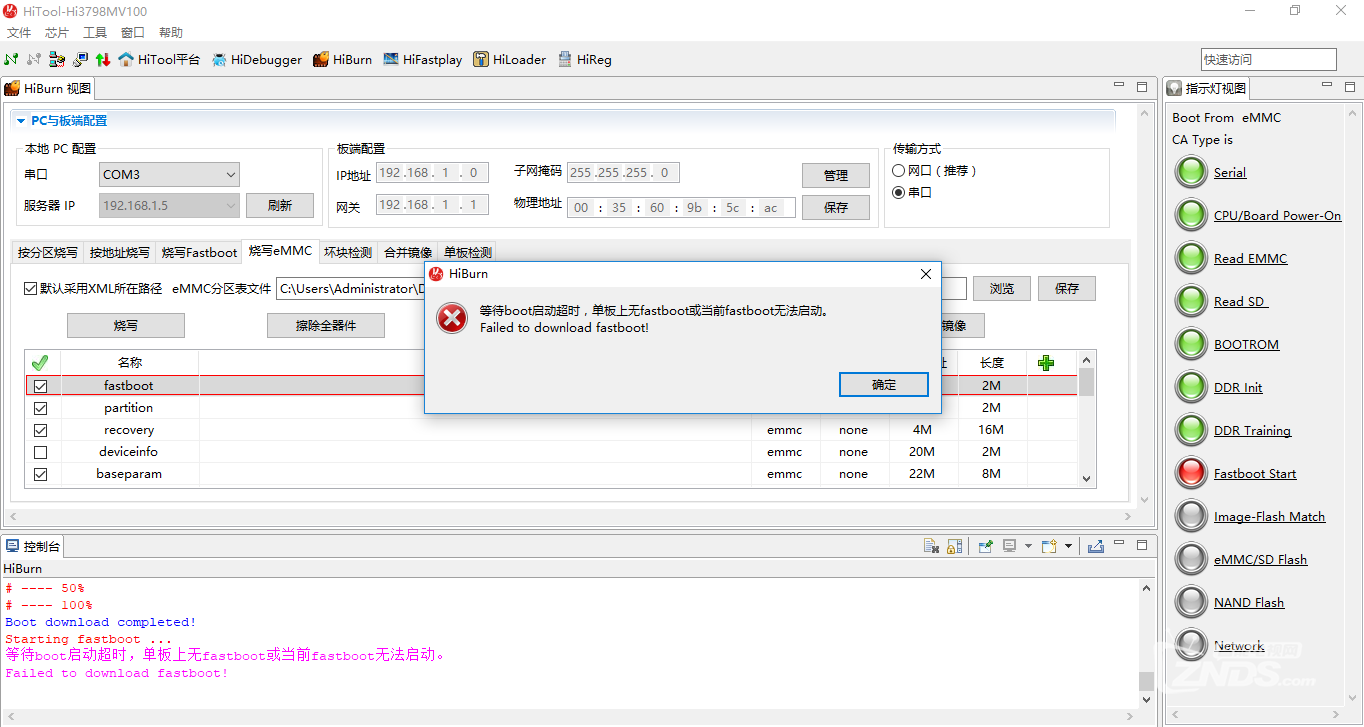Click the grey disconnect icon in toolbar
Image resolution: width=1364 pixels, height=727 pixels.
[x=34, y=60]
